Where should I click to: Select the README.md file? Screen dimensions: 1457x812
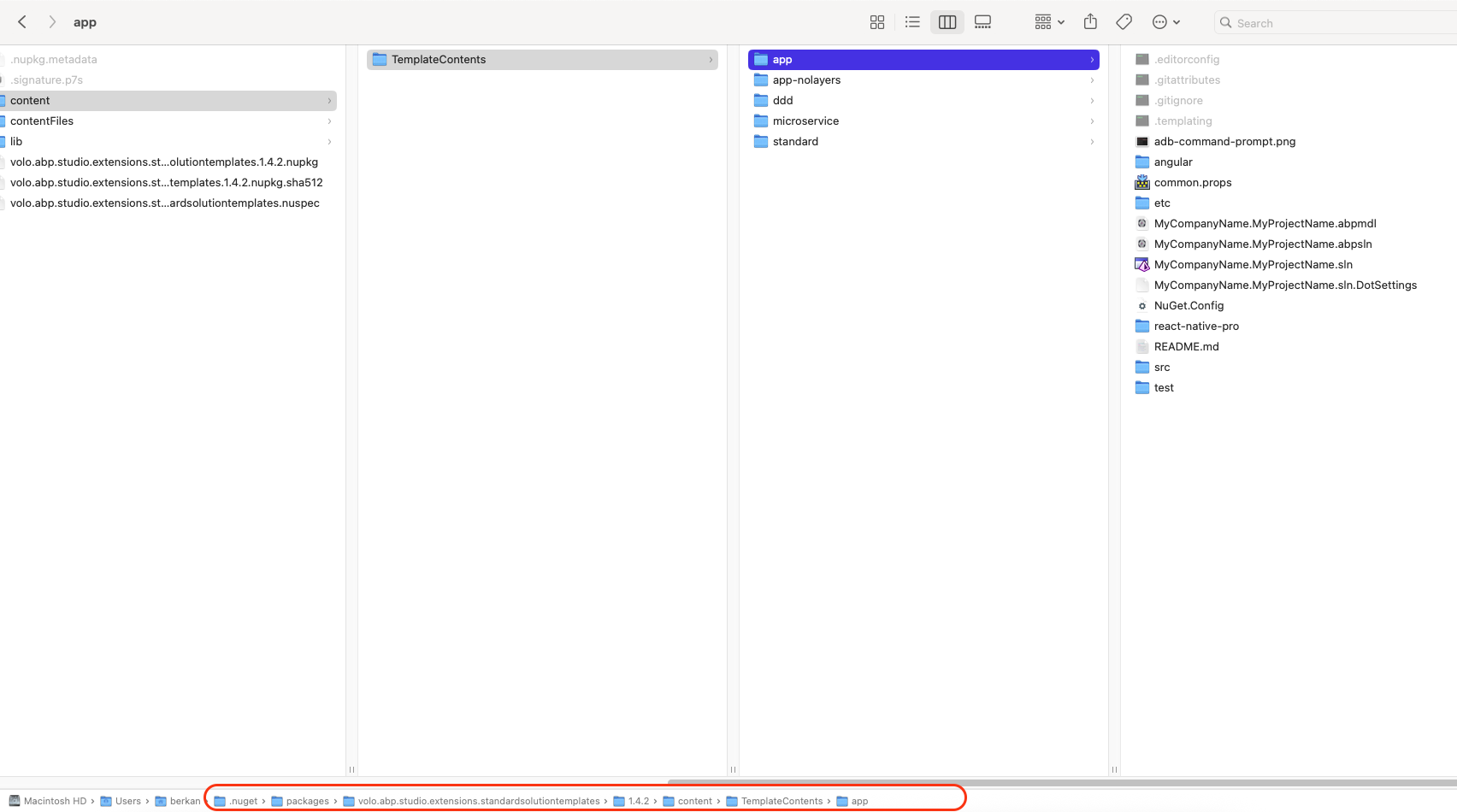pos(1186,347)
